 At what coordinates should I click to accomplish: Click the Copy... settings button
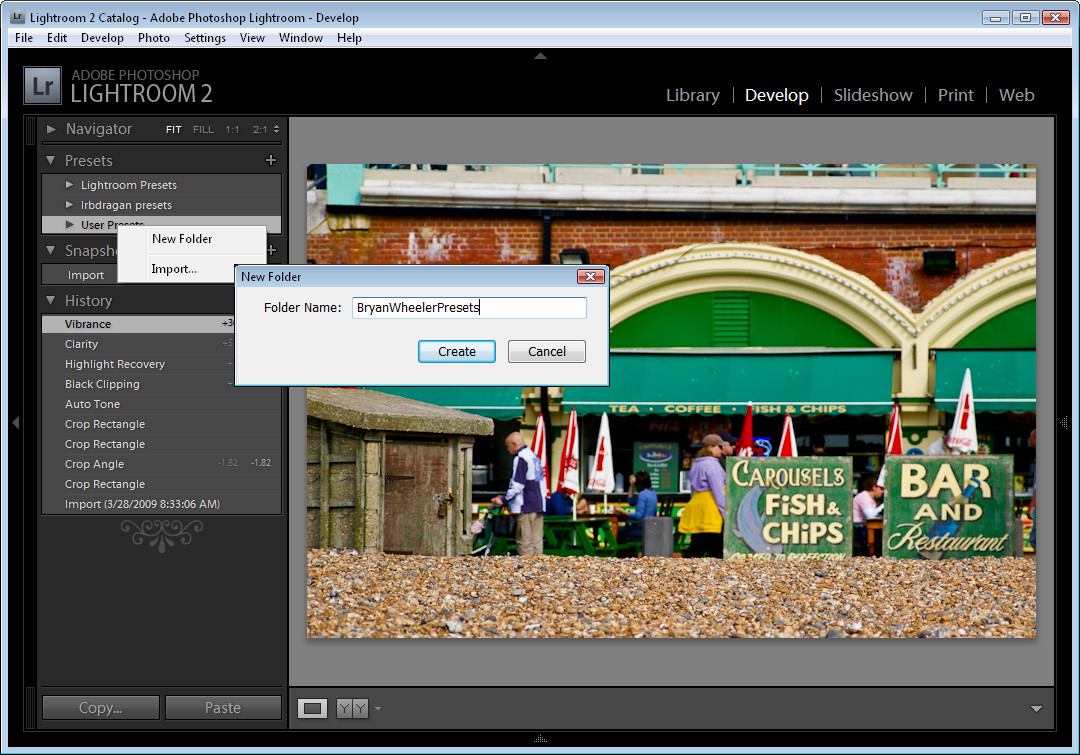tap(101, 707)
